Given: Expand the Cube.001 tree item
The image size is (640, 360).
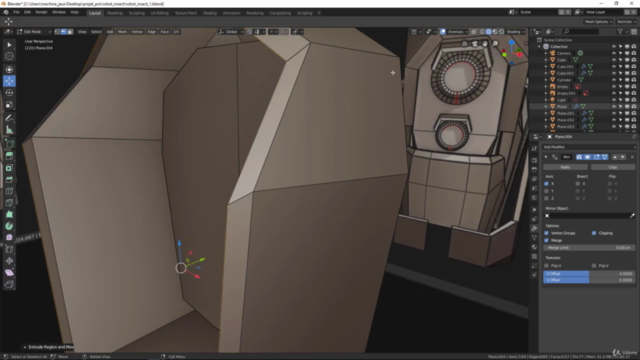Looking at the screenshot, I should point(546,67).
